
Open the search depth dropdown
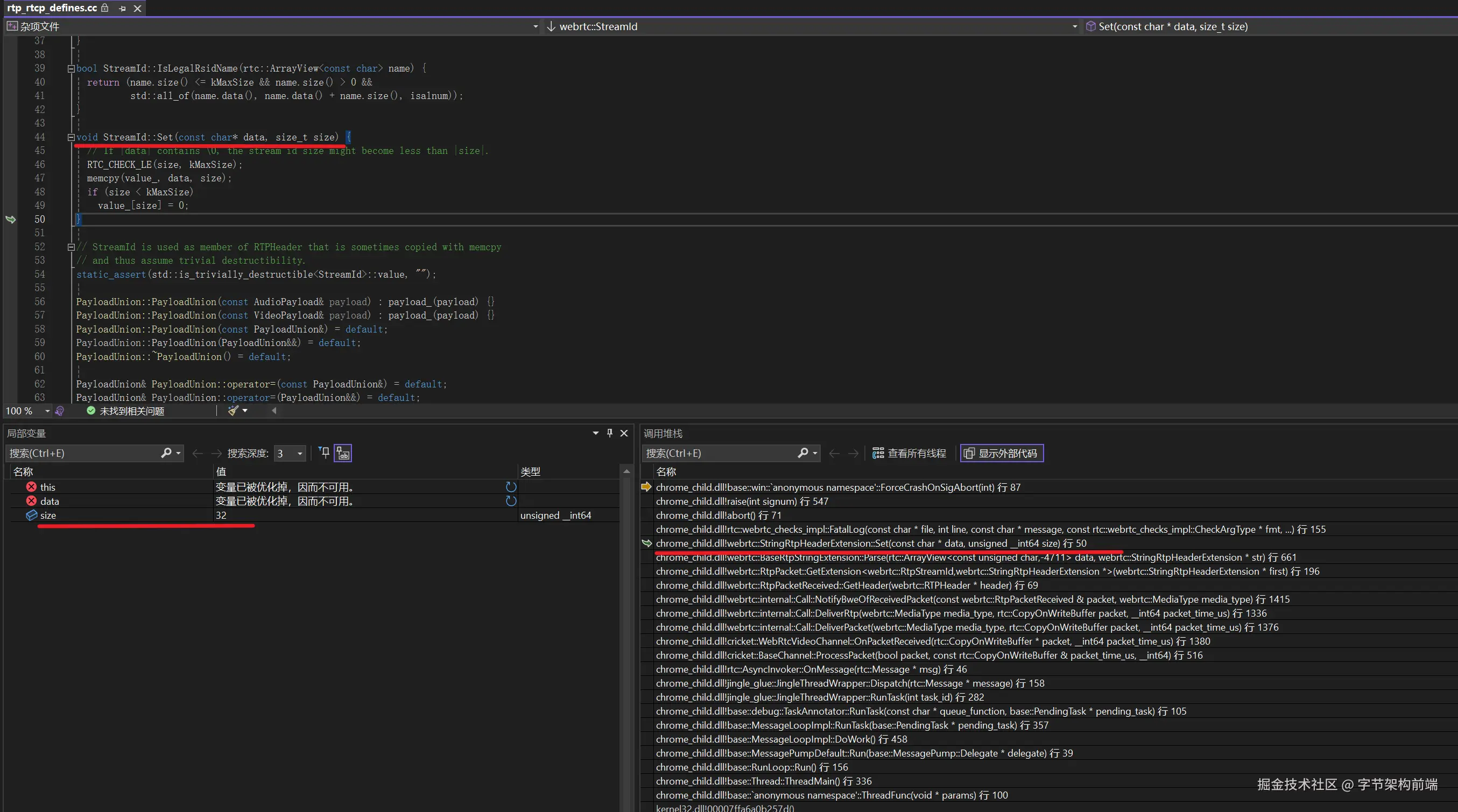click(300, 453)
